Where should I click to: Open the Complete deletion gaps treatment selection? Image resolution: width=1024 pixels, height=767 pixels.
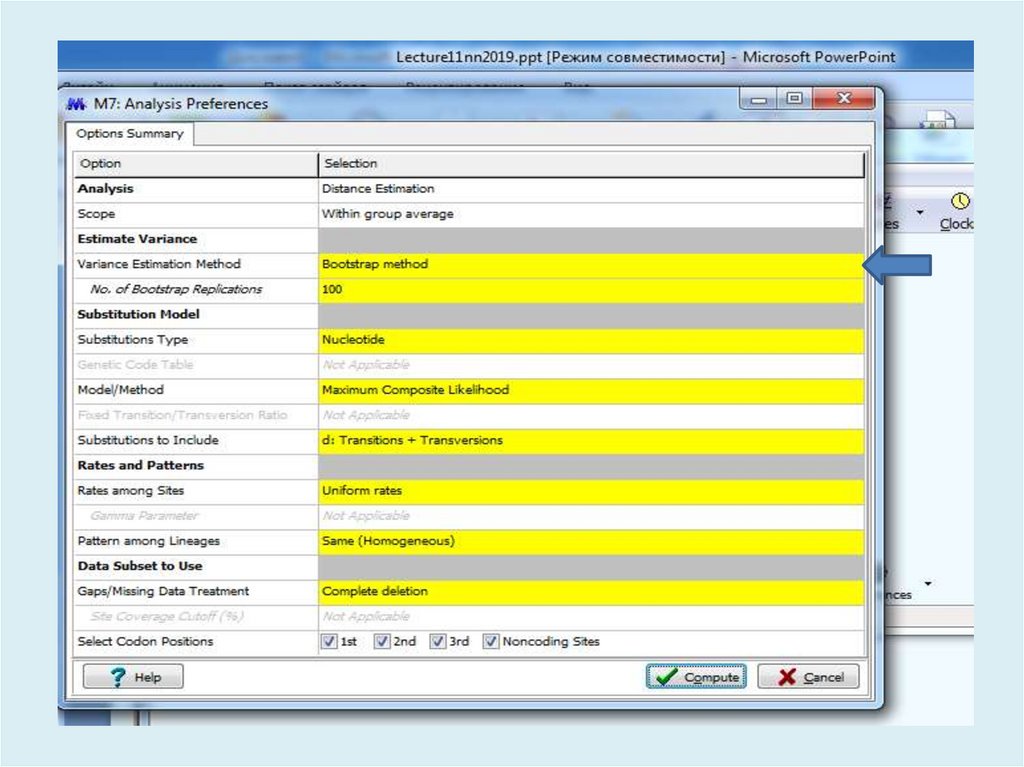point(590,591)
